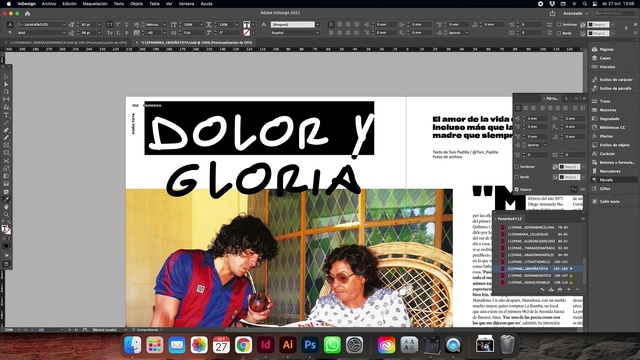The image size is (640, 360).
Task: Click the Sombrear color swatch in Párrafo panel
Action: point(569,167)
